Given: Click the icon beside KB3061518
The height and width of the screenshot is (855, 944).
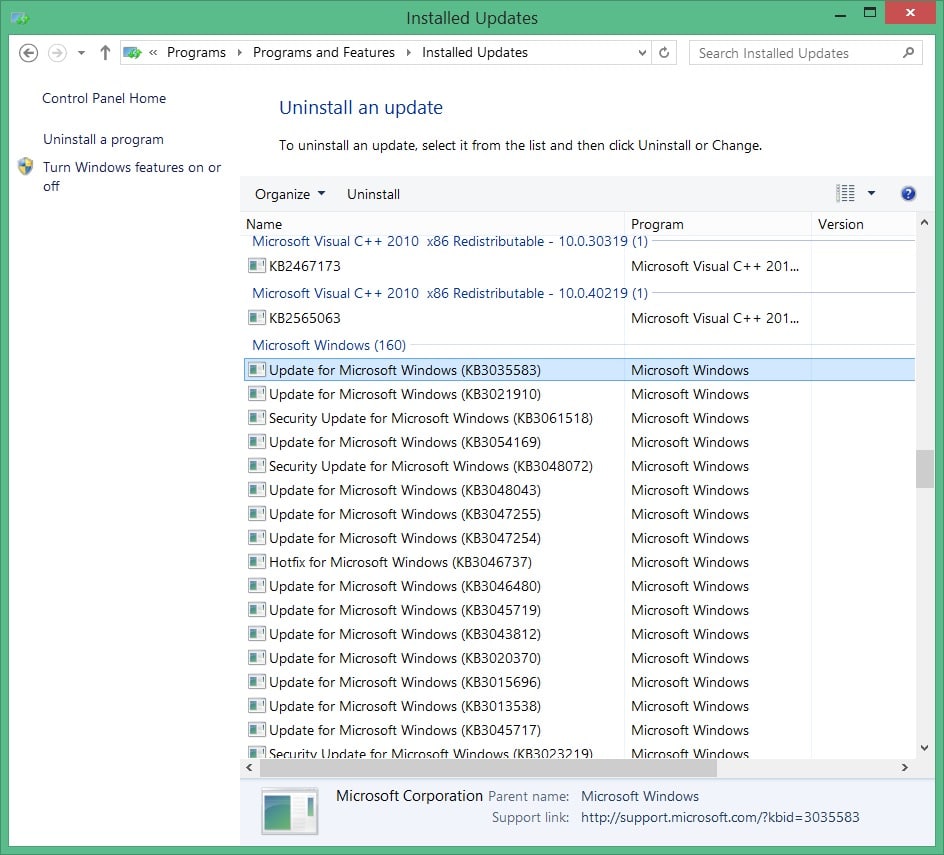Looking at the screenshot, I should (x=257, y=417).
